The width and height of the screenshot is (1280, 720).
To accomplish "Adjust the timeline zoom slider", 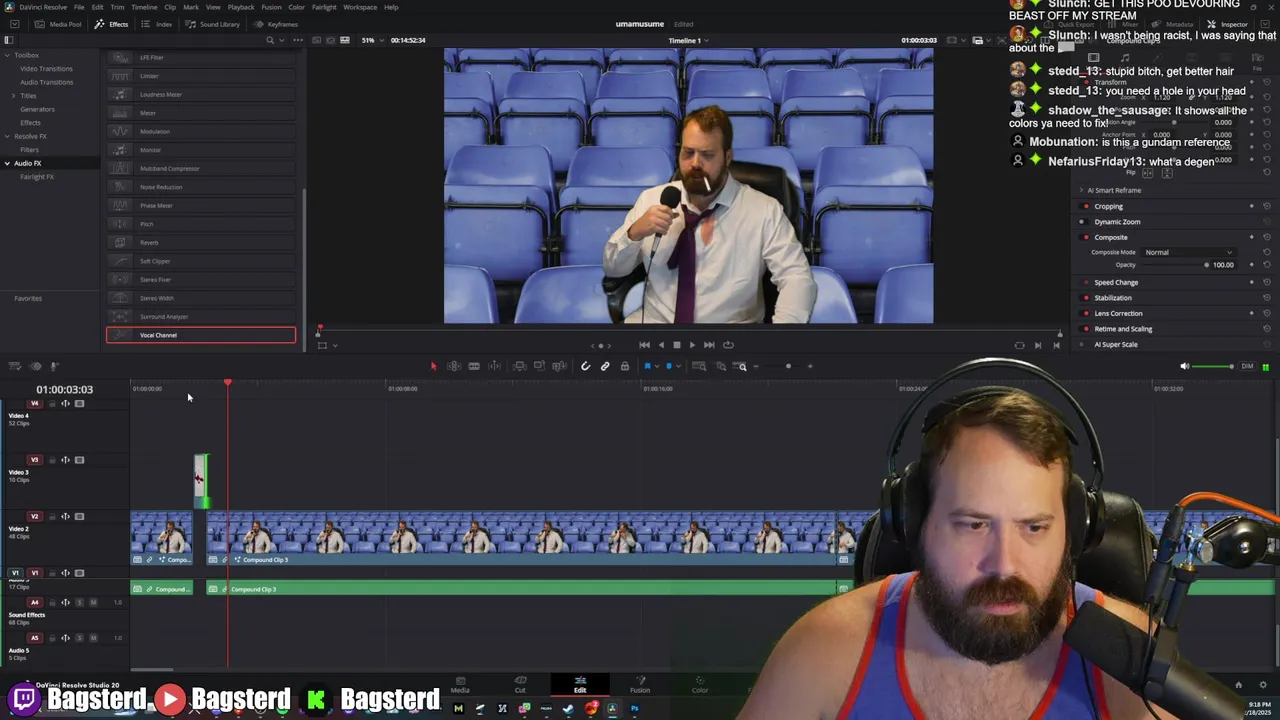I will click(788, 366).
